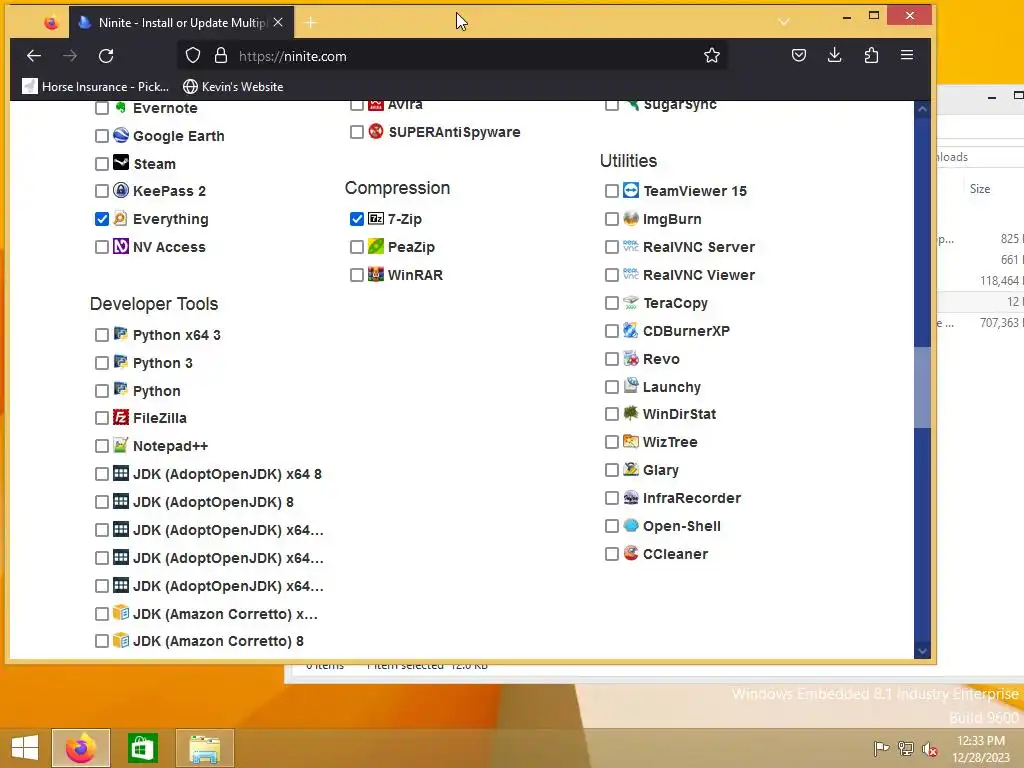Reload the Ninite page

click(106, 56)
